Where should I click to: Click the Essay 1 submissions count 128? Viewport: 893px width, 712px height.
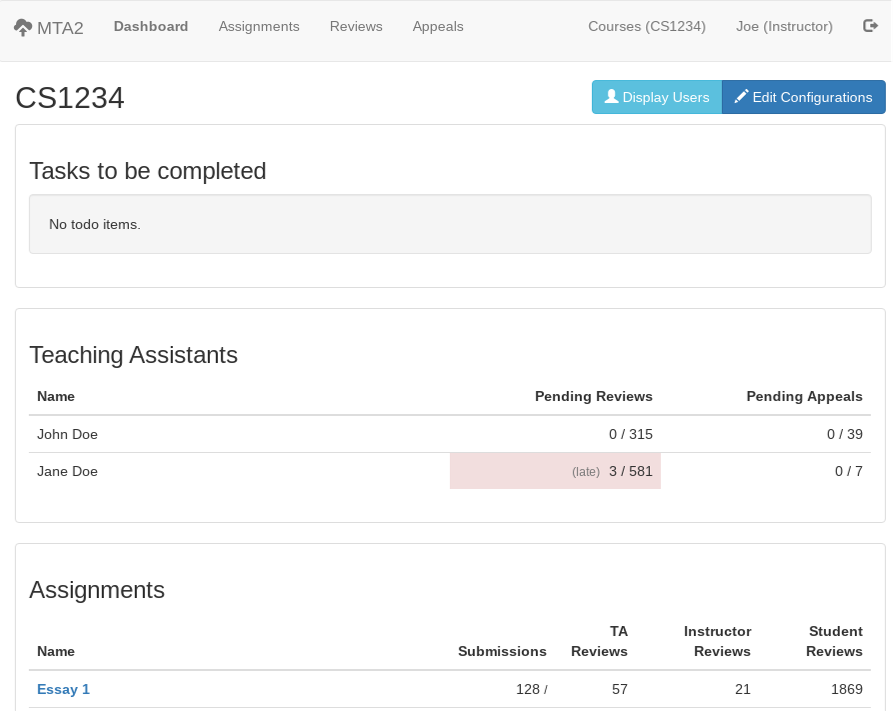coord(527,689)
